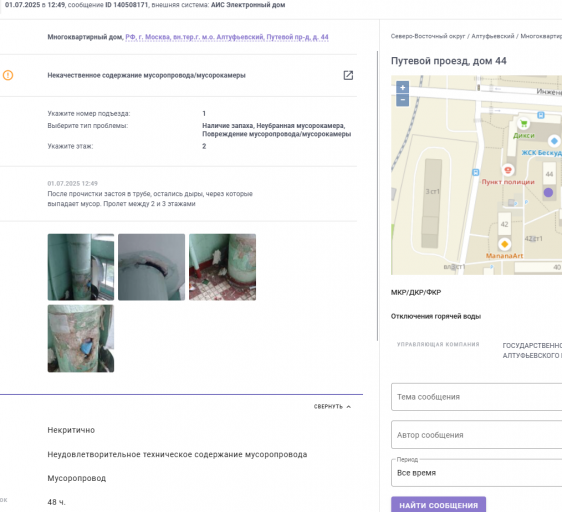Click the MananaArt orange diamond marker
This screenshot has width=562, height=512.
pyautogui.click(x=505, y=244)
